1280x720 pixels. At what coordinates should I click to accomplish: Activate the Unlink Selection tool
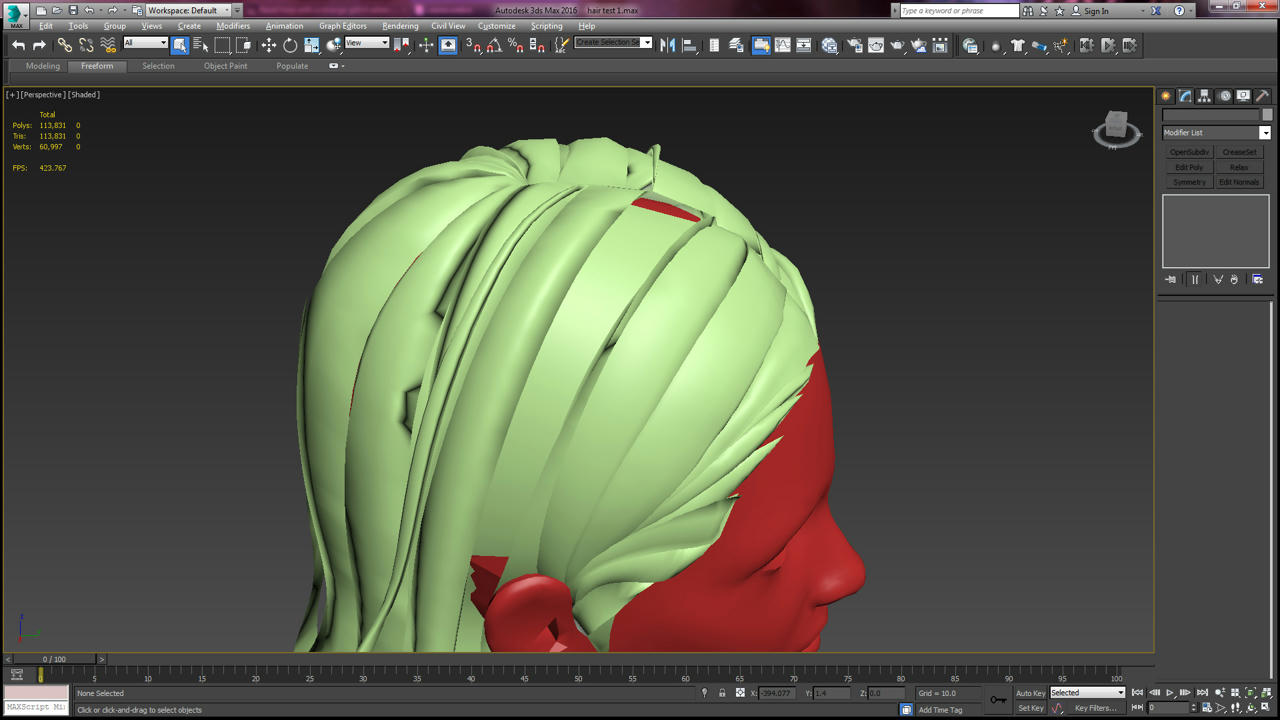pyautogui.click(x=86, y=45)
